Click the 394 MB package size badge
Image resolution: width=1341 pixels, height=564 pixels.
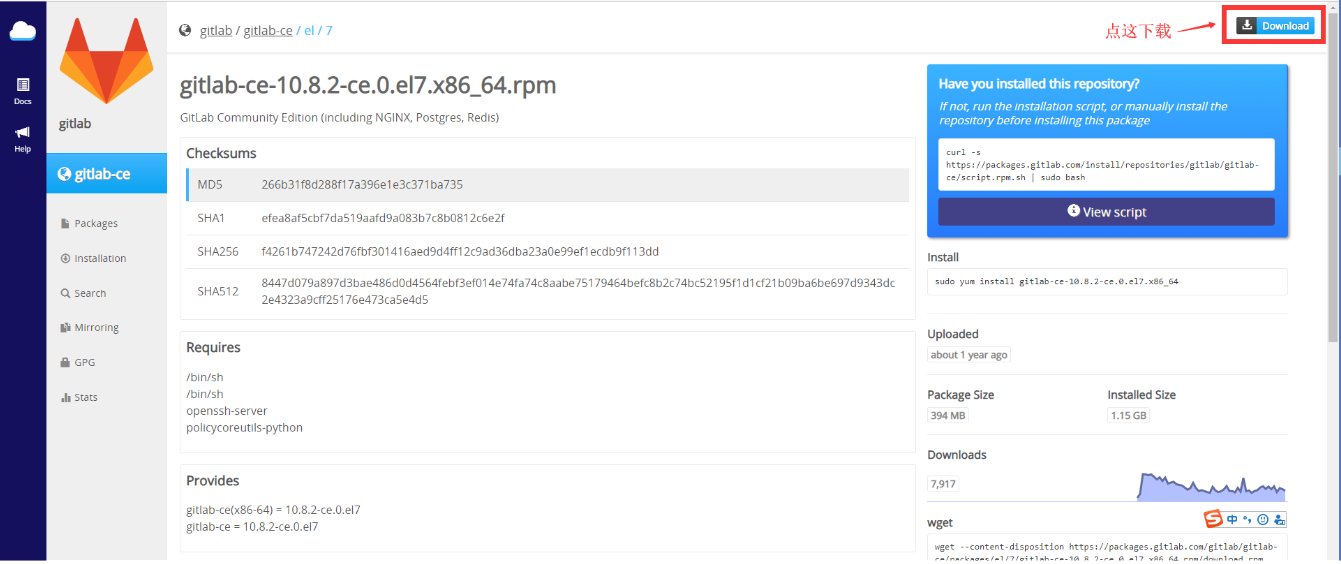coord(948,415)
